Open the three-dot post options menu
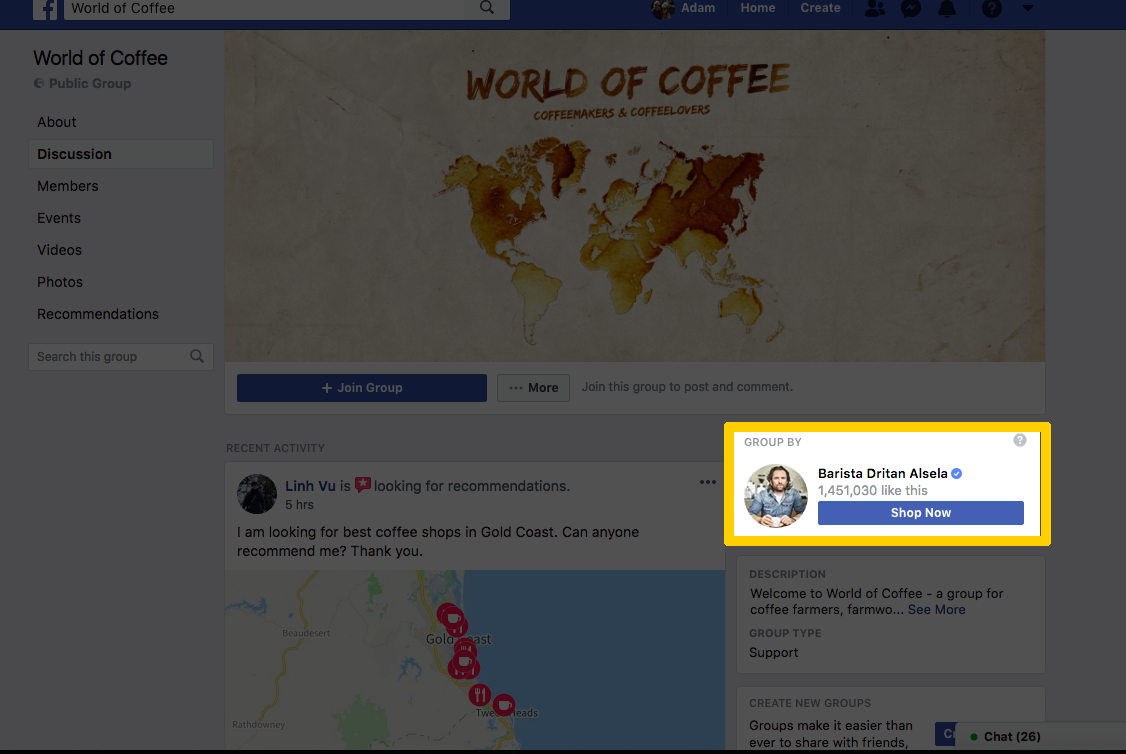The image size is (1126, 754). [708, 482]
